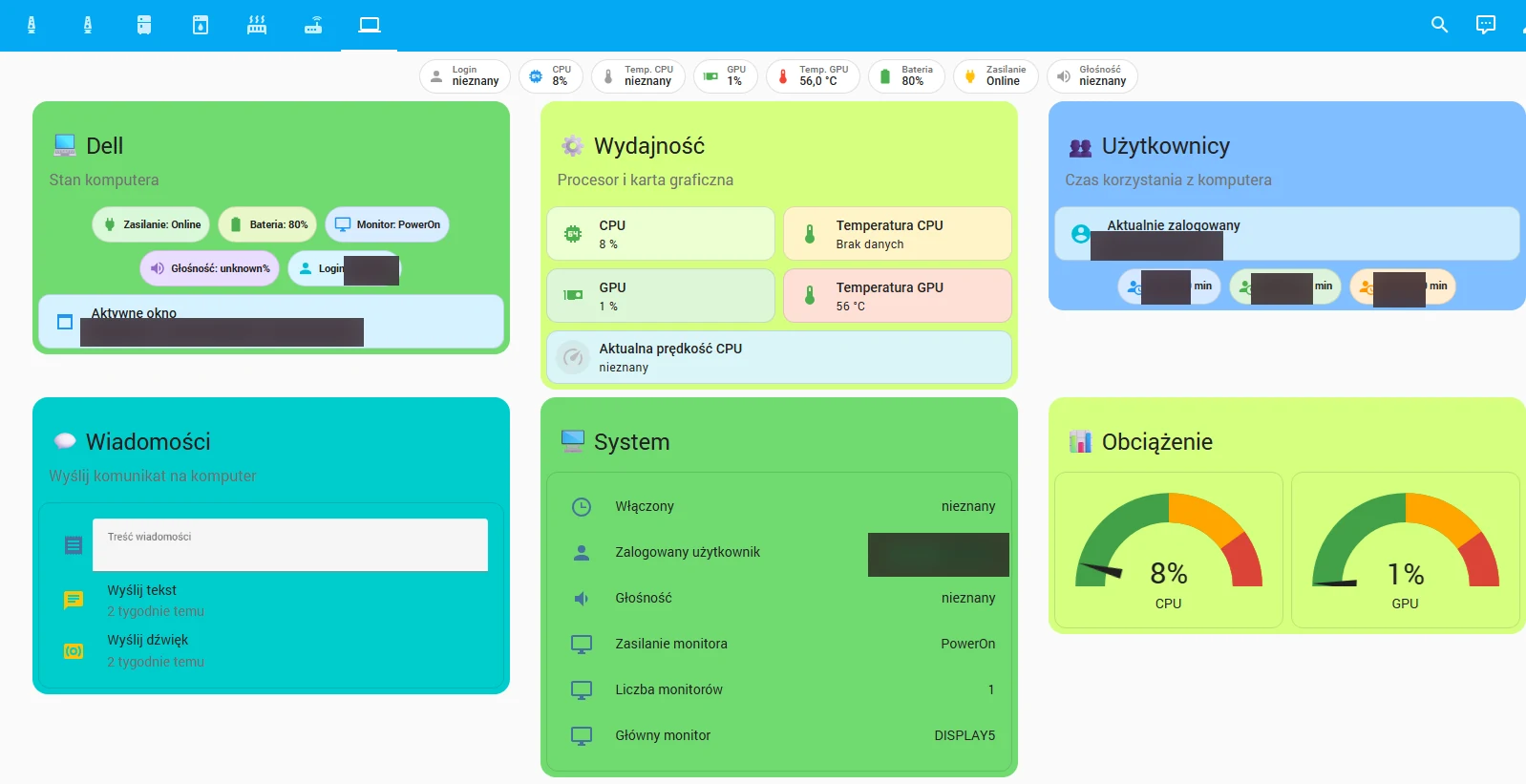1526x784 pixels.
Task: Click the GPU card icon in Wydajność
Action: click(573, 296)
